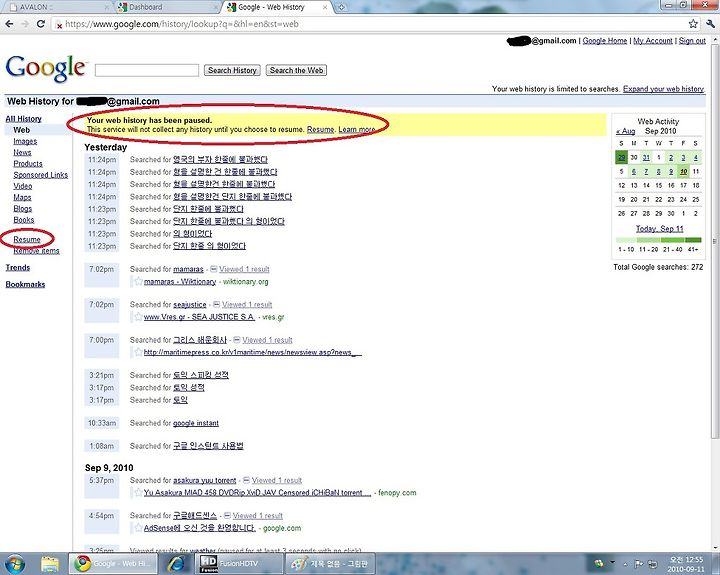
Task: Open Maps history in sidebar
Action: [x=22, y=197]
